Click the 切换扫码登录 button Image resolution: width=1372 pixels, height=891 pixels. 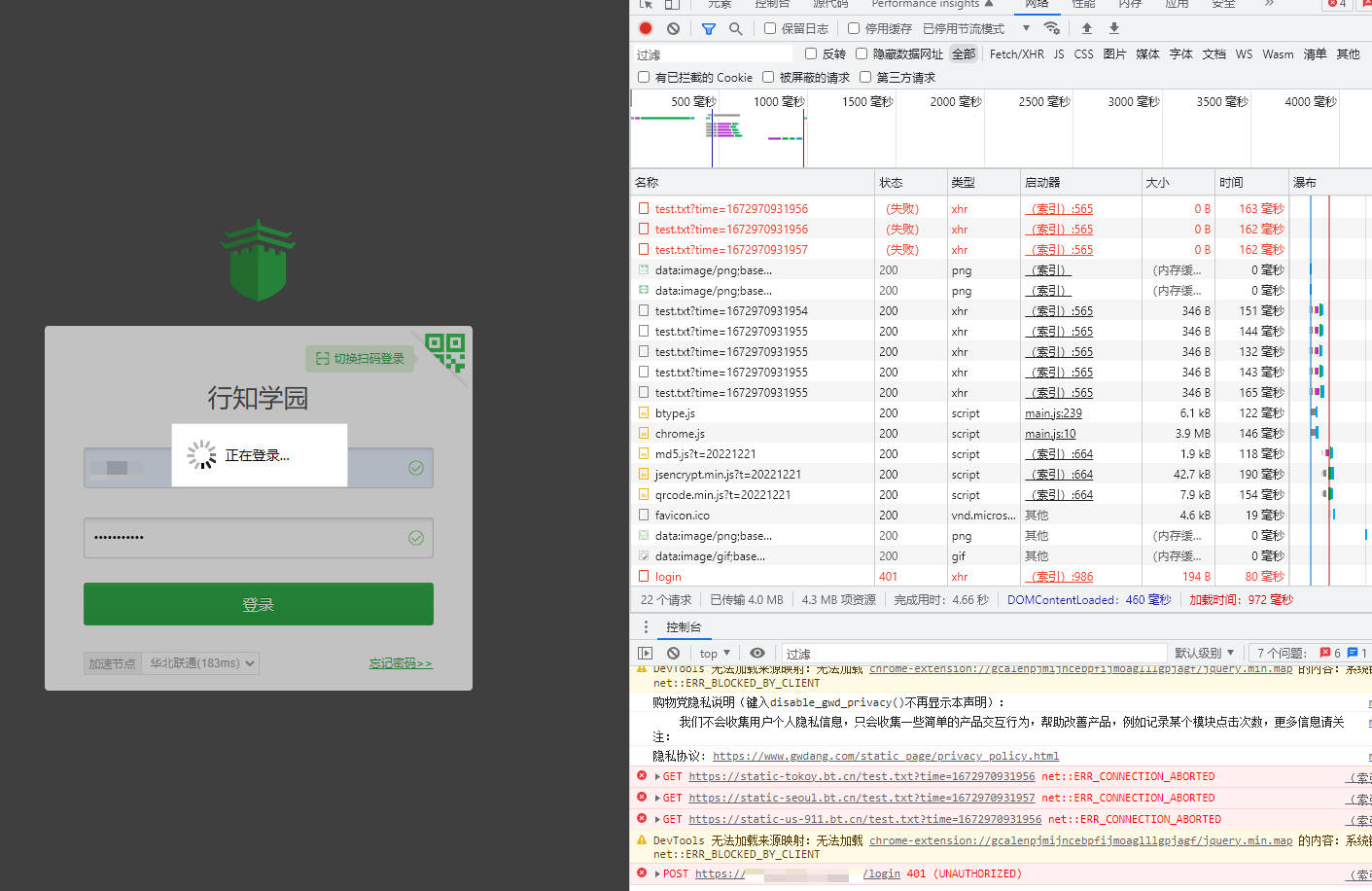pyautogui.click(x=361, y=359)
